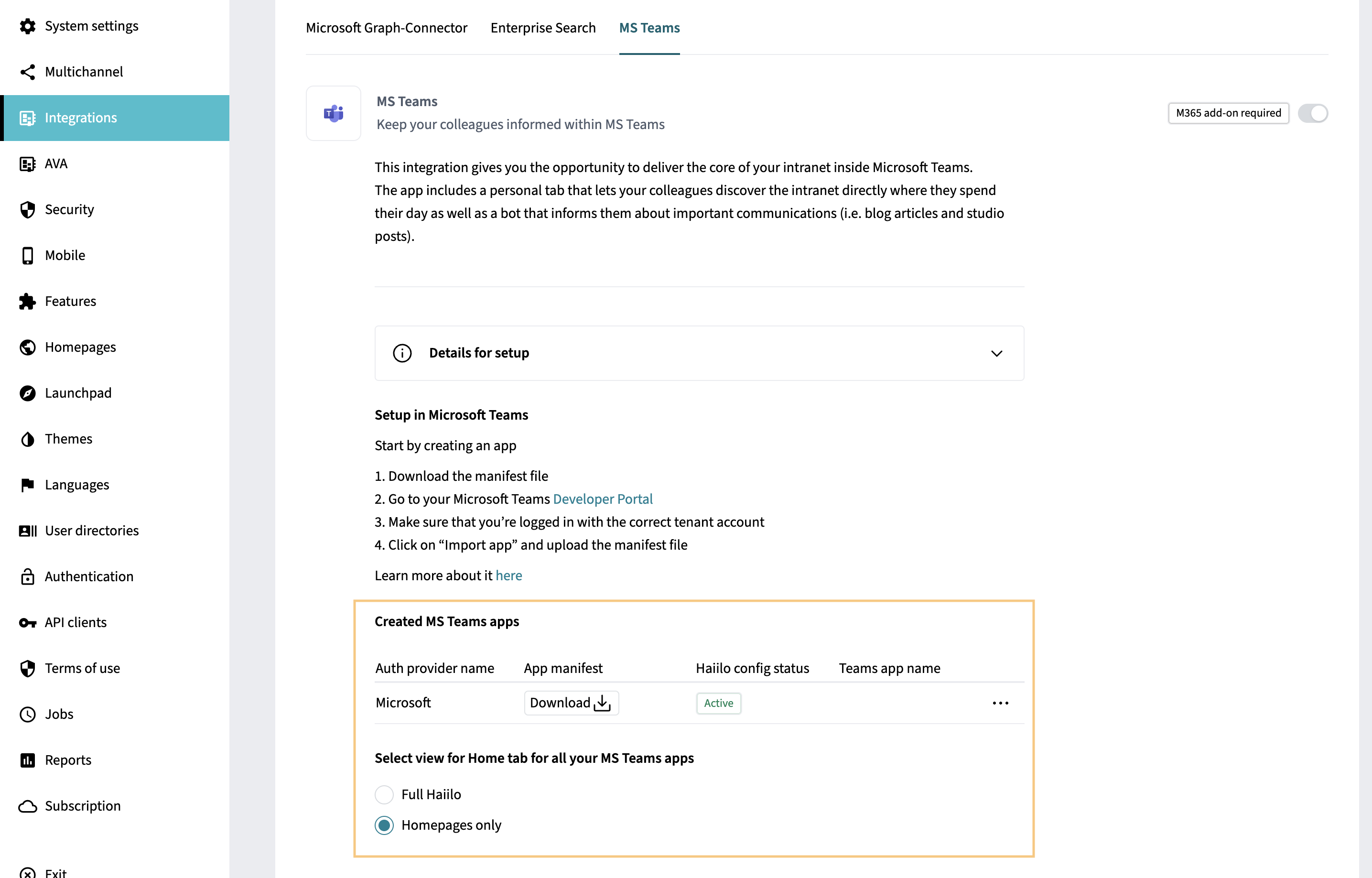Click the Authentication lock icon
1372x878 pixels.
[x=27, y=576]
